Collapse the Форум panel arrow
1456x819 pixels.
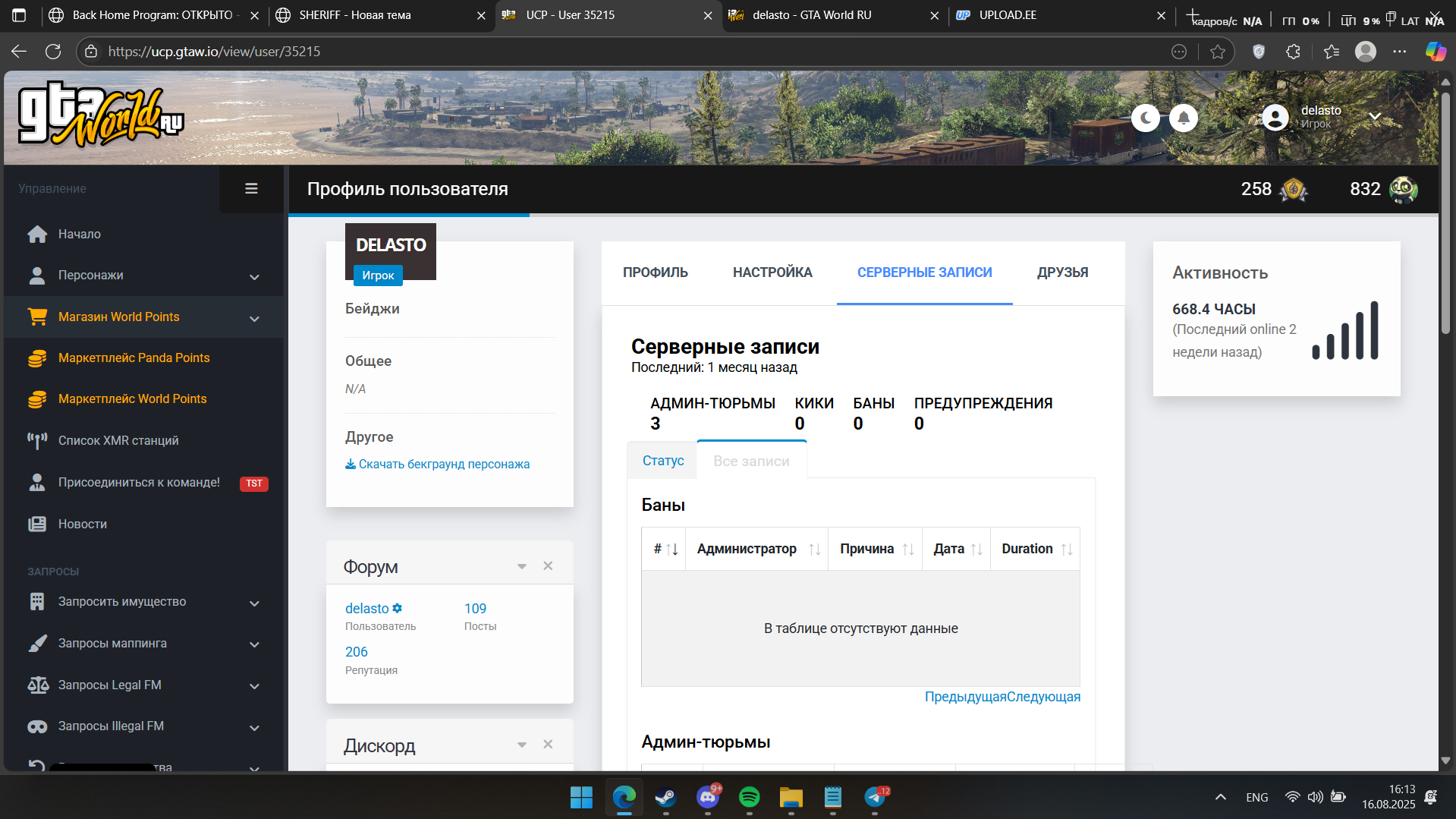(x=522, y=566)
